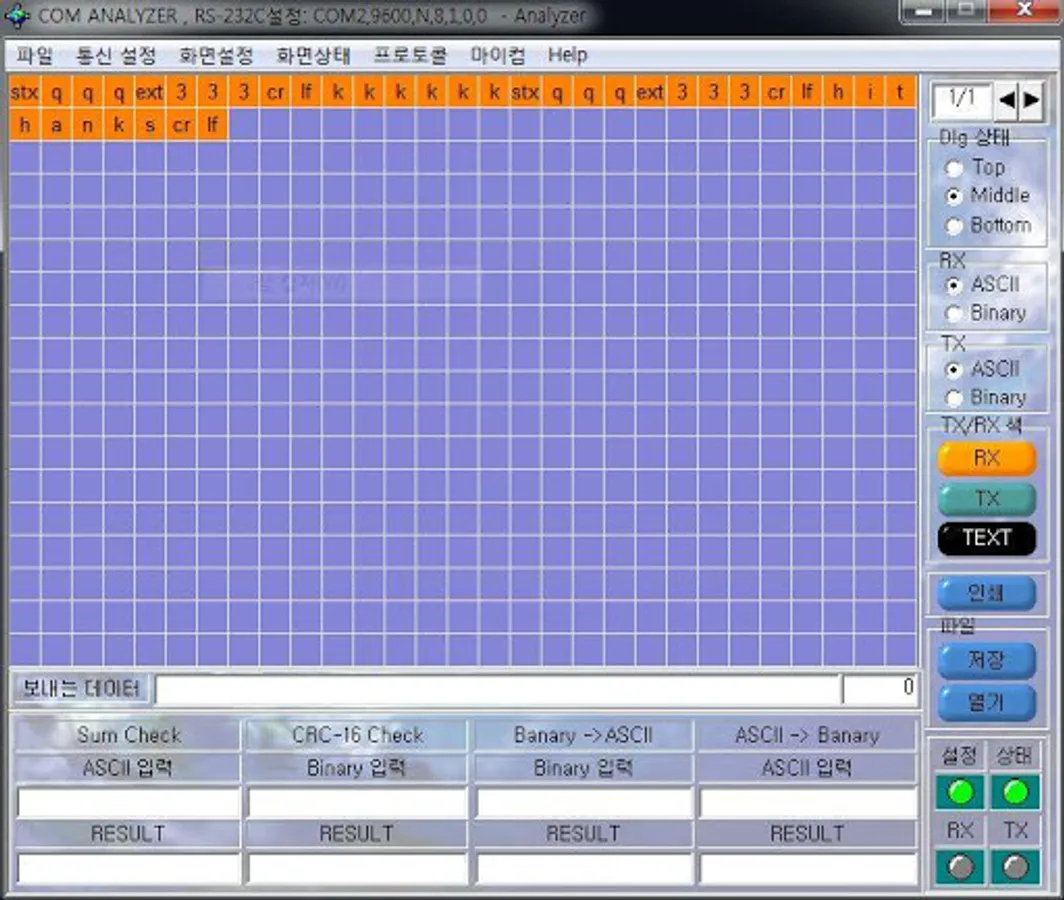This screenshot has width=1064, height=900.
Task: Click the green 설정 indicator light
Action: tap(960, 792)
